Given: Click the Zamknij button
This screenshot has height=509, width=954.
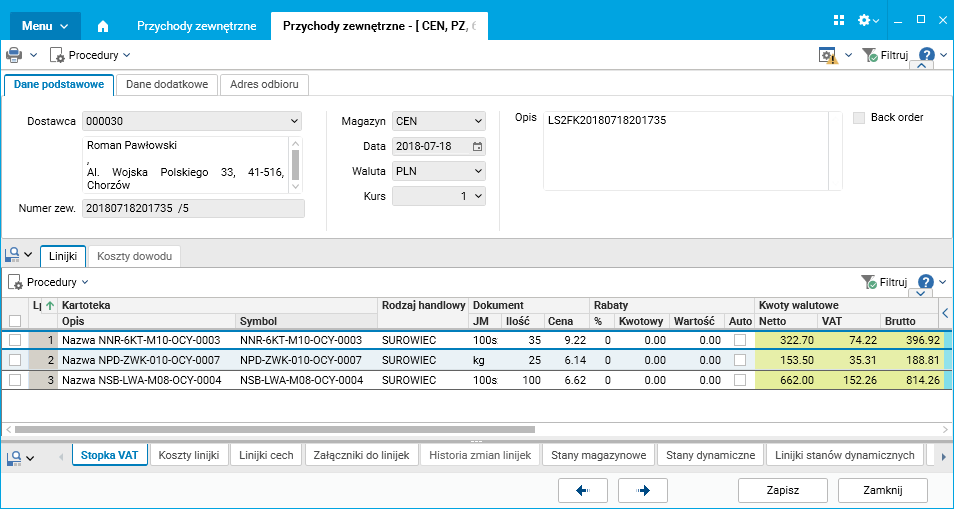Looking at the screenshot, I should pyautogui.click(x=883, y=490).
